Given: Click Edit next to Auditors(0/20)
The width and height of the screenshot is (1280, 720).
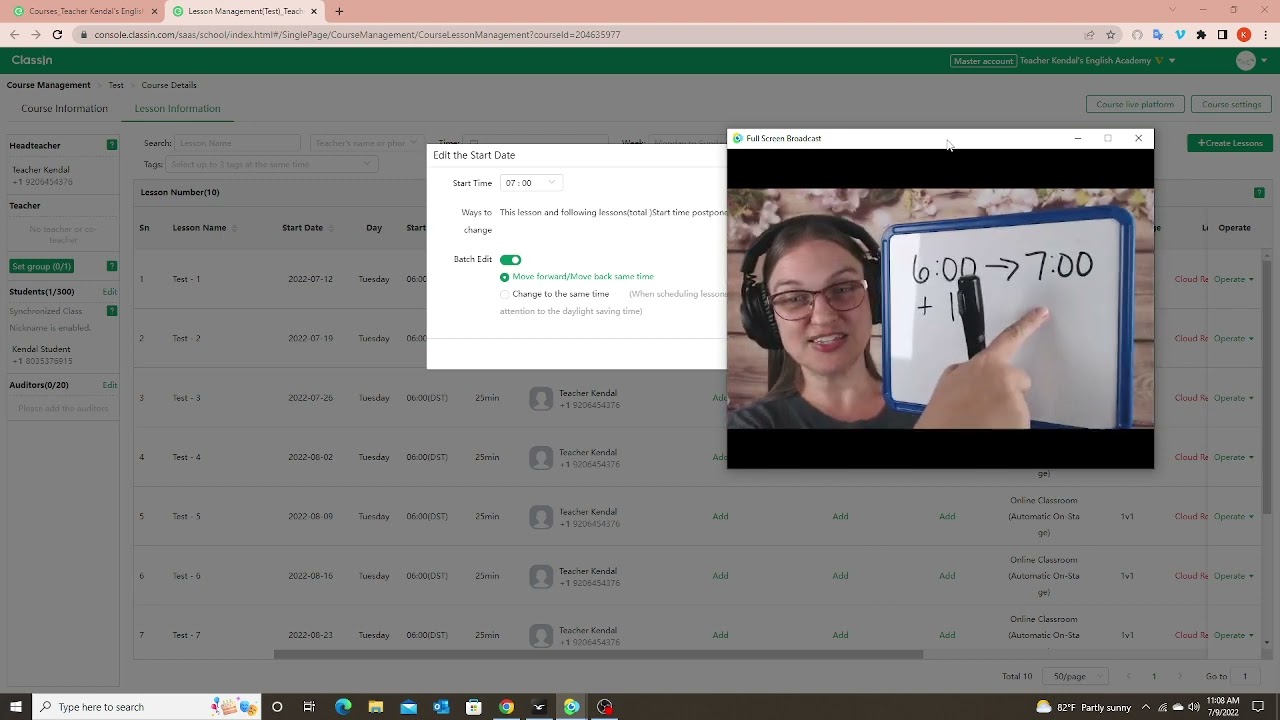Looking at the screenshot, I should (109, 385).
